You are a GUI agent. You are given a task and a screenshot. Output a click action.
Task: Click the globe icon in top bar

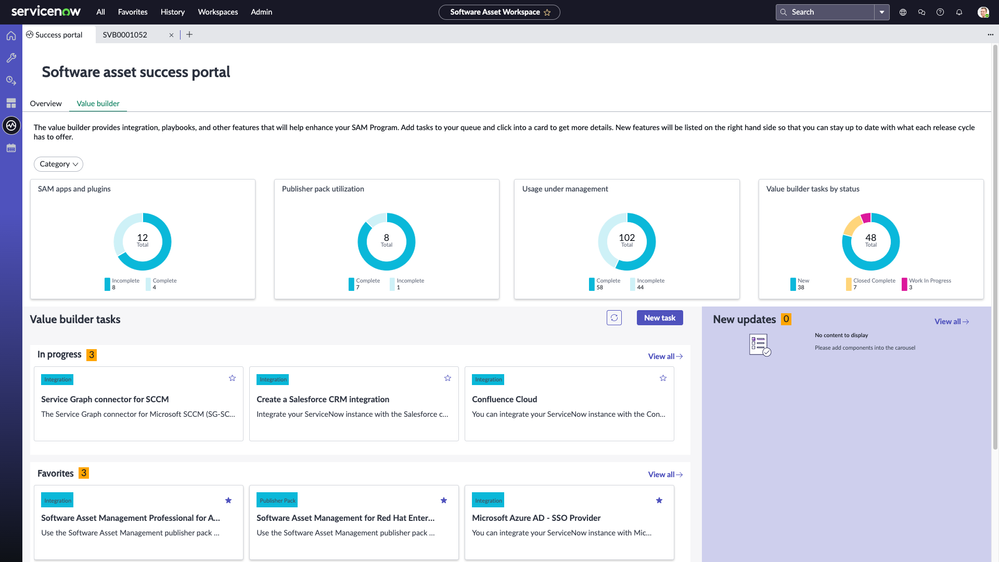click(903, 12)
